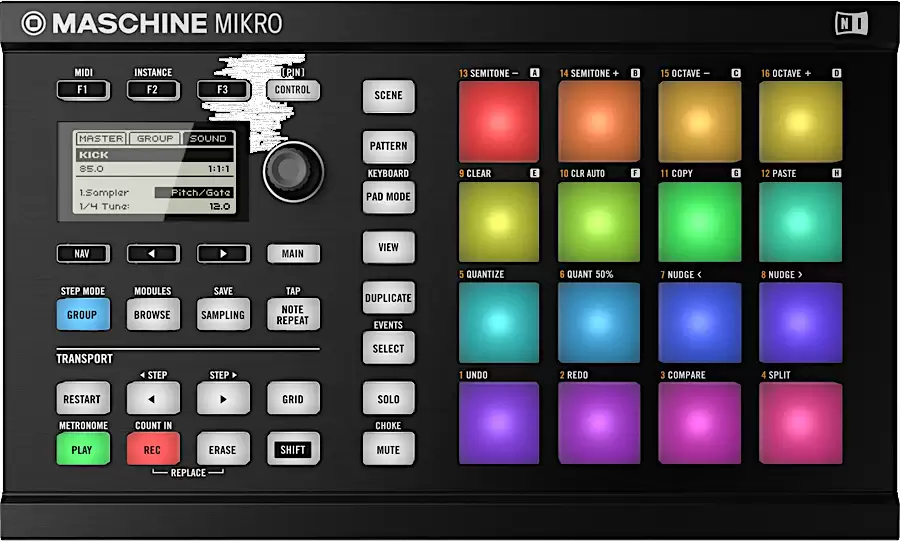This screenshot has width=900, height=541.
Task: Push the DUPLICATE button
Action: (389, 298)
